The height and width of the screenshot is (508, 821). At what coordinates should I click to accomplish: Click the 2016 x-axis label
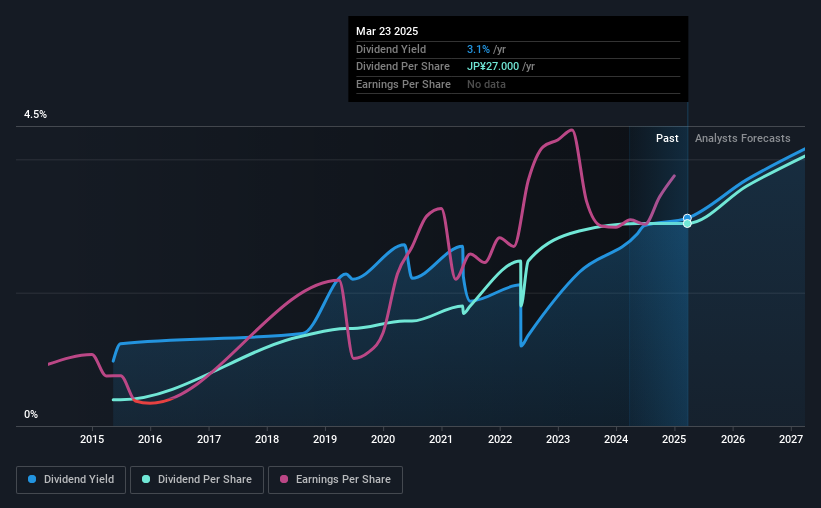pyautogui.click(x=150, y=439)
